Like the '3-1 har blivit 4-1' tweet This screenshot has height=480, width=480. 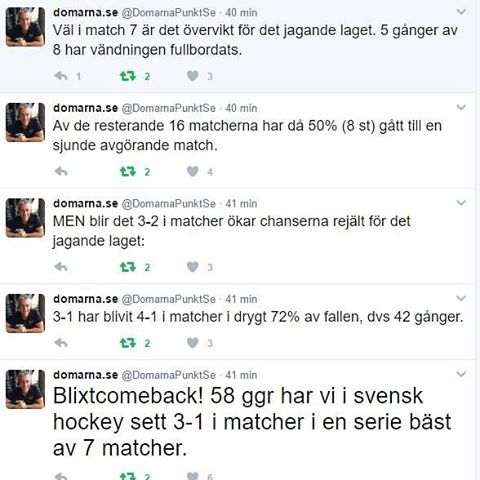[193, 343]
